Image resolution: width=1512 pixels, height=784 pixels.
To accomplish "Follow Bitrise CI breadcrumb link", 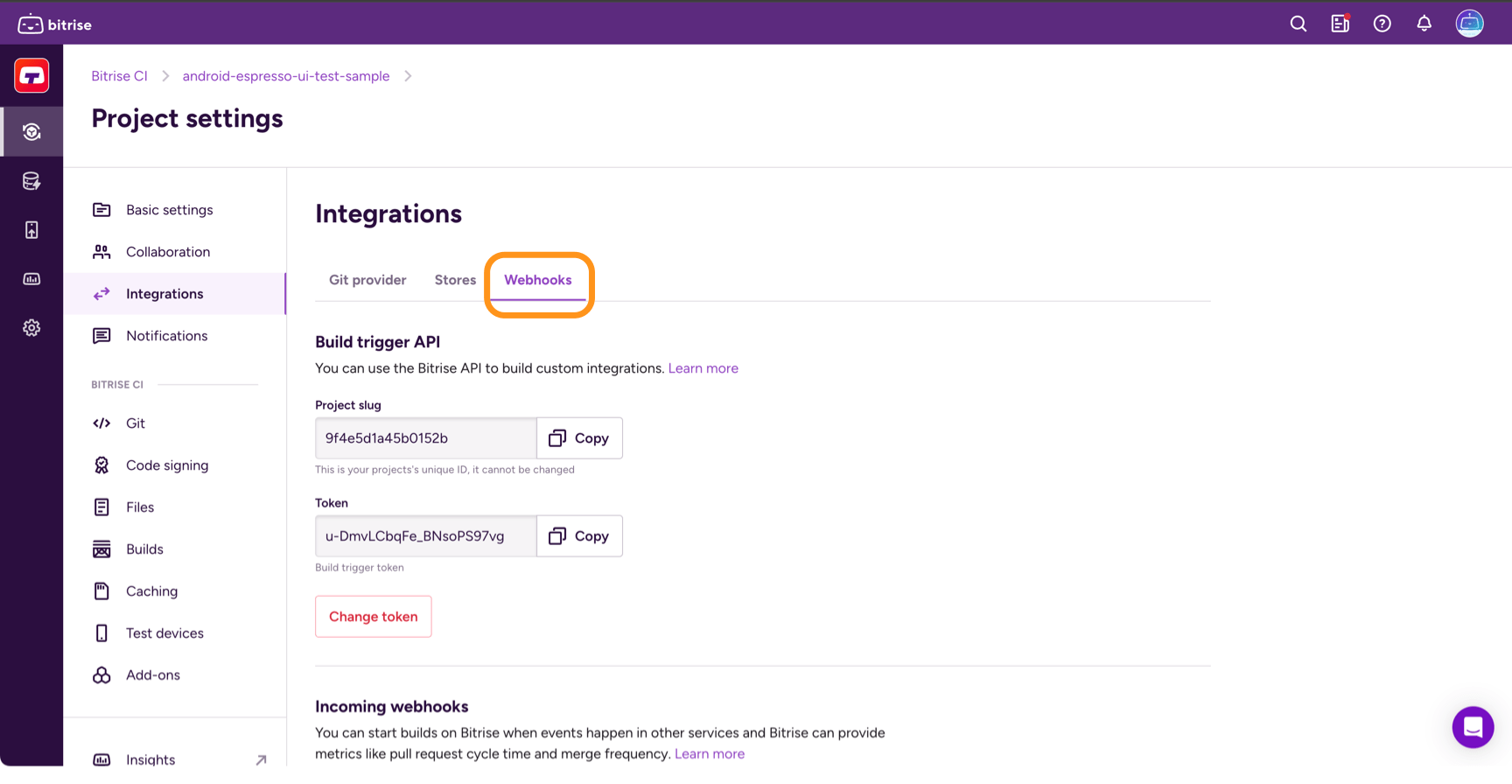I will (x=119, y=76).
